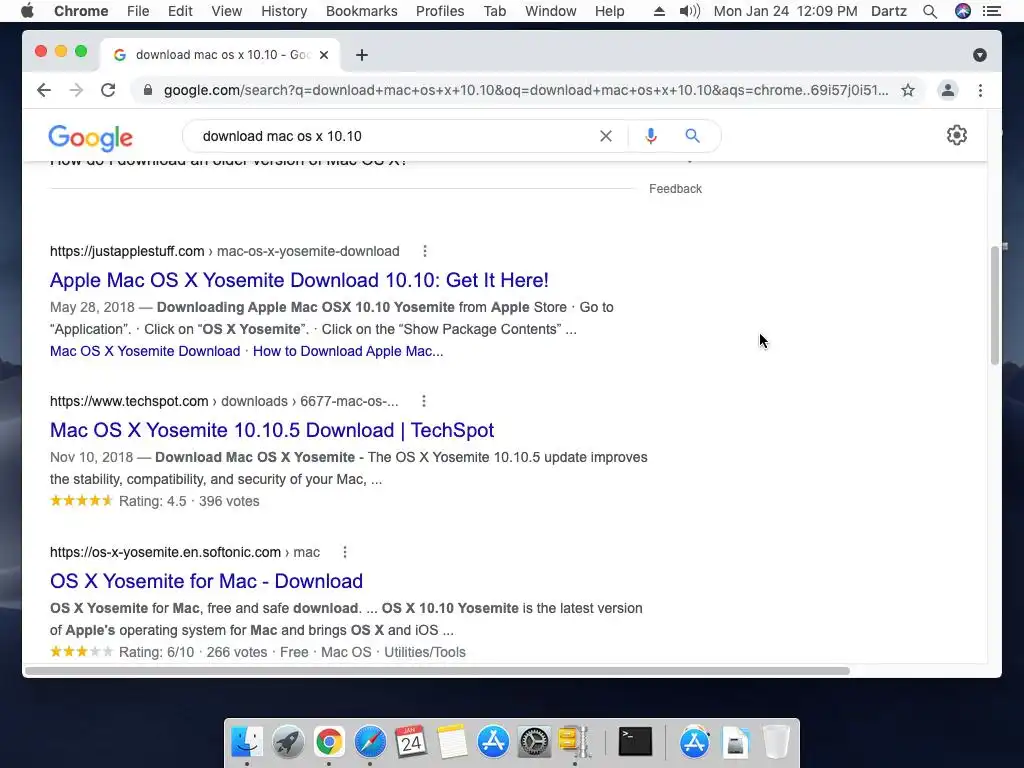Open the Window menu
1024x768 pixels.
(x=551, y=11)
